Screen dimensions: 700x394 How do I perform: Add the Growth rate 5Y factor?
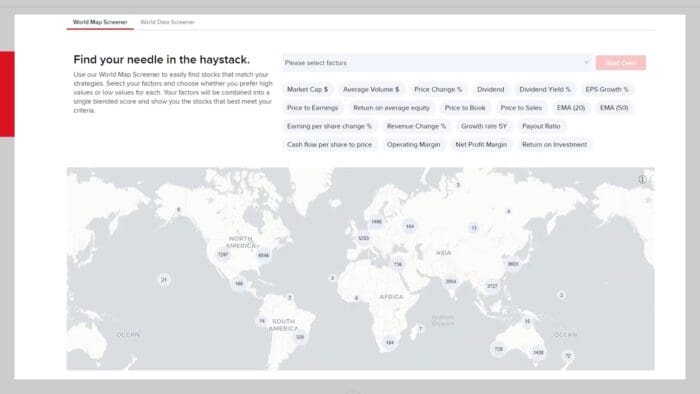[484, 126]
